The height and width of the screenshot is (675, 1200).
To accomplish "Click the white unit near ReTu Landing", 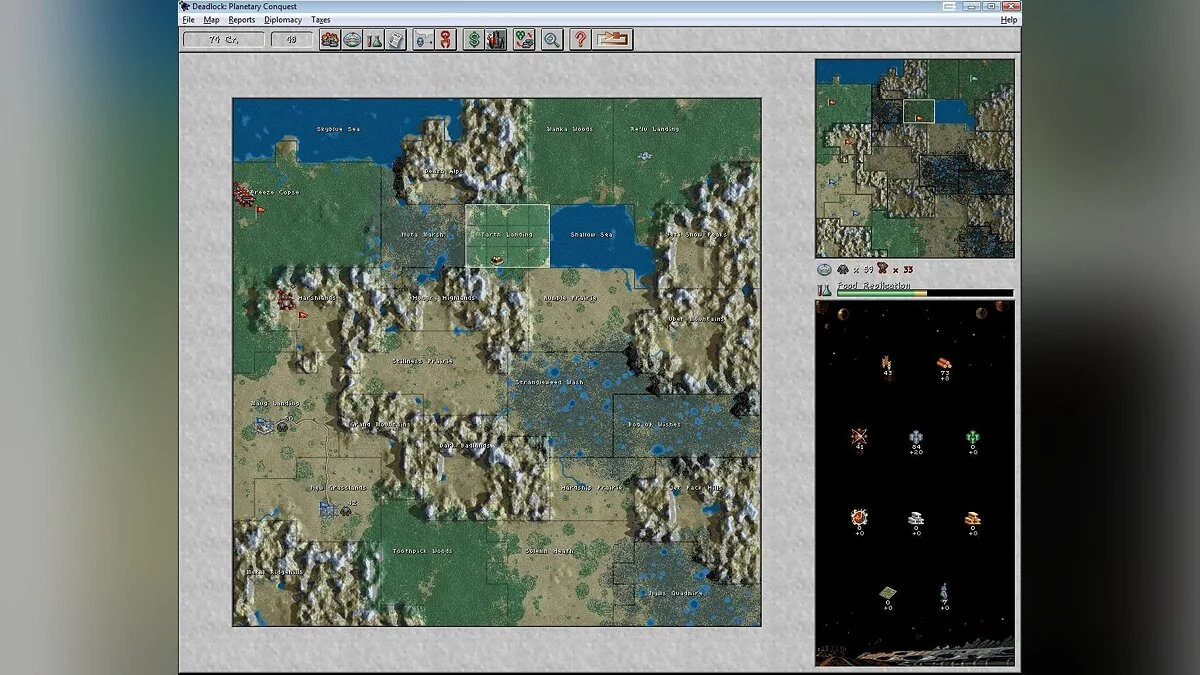I will tap(645, 156).
